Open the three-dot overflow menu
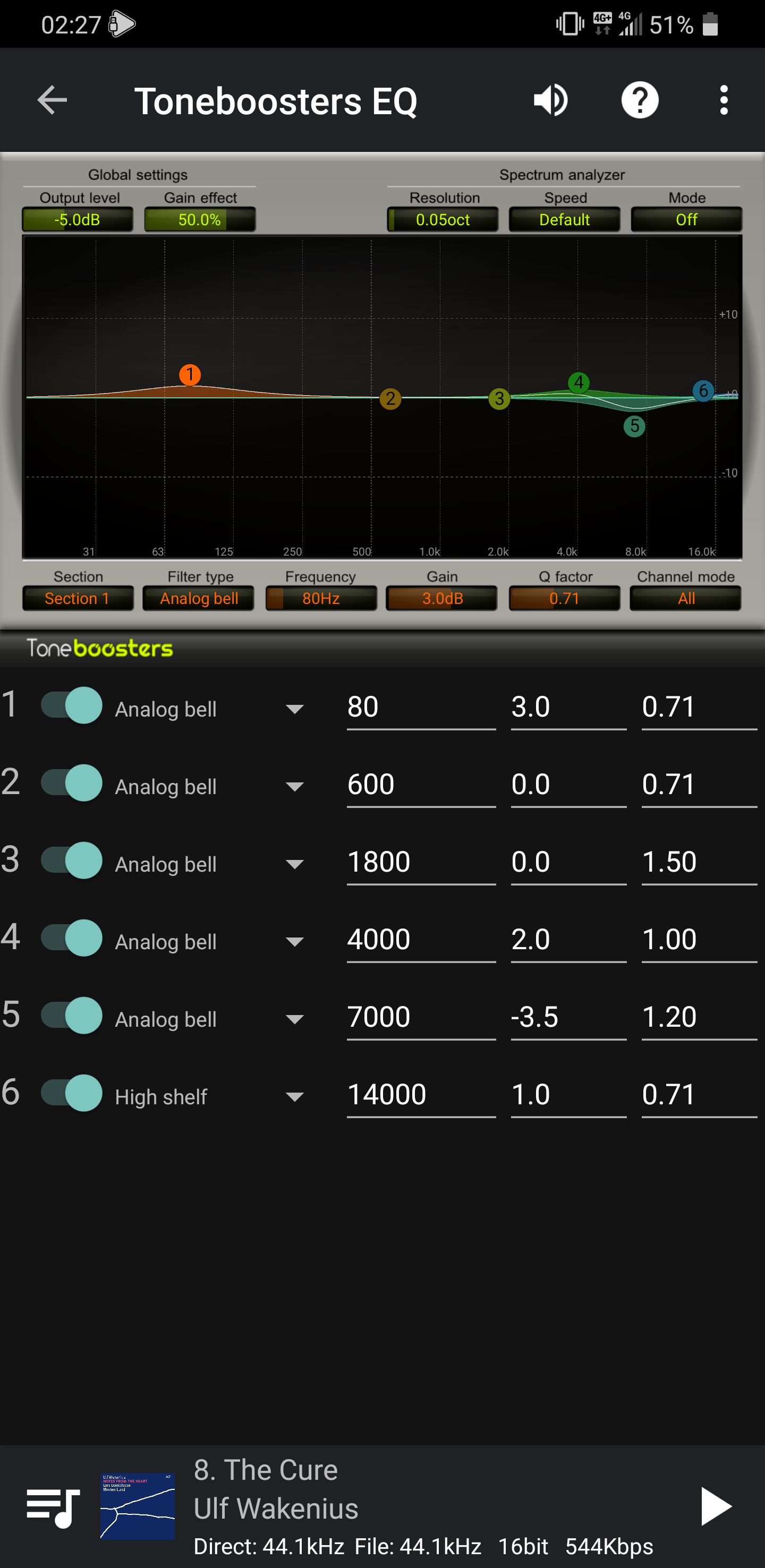The image size is (765, 1568). [x=723, y=100]
